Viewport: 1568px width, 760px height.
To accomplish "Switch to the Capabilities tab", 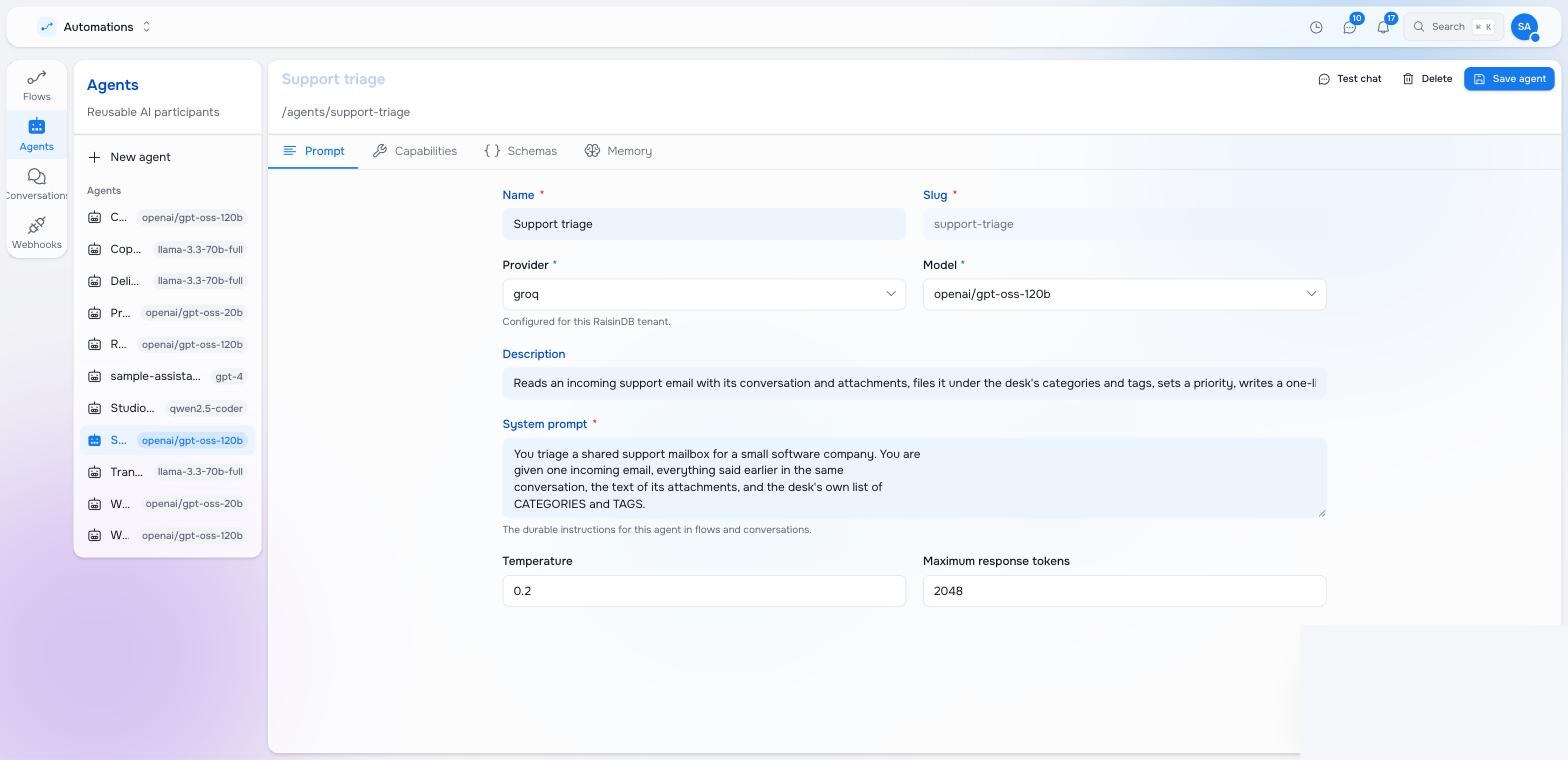I will click(415, 151).
